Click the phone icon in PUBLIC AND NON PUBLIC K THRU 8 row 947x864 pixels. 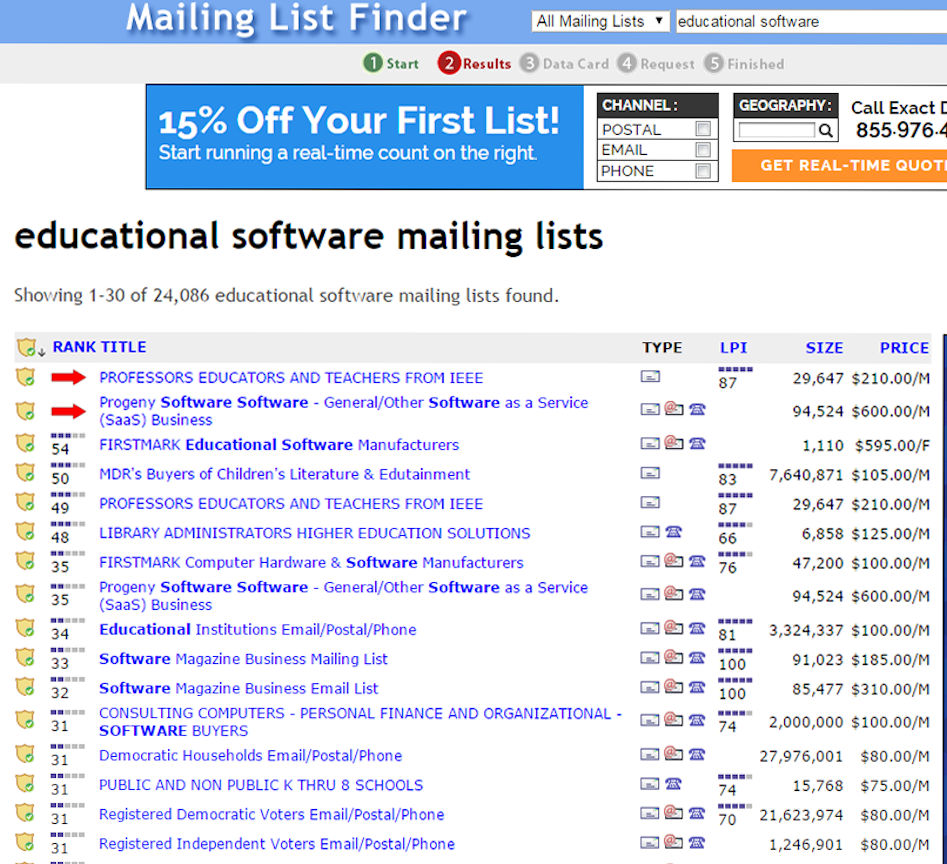673,784
